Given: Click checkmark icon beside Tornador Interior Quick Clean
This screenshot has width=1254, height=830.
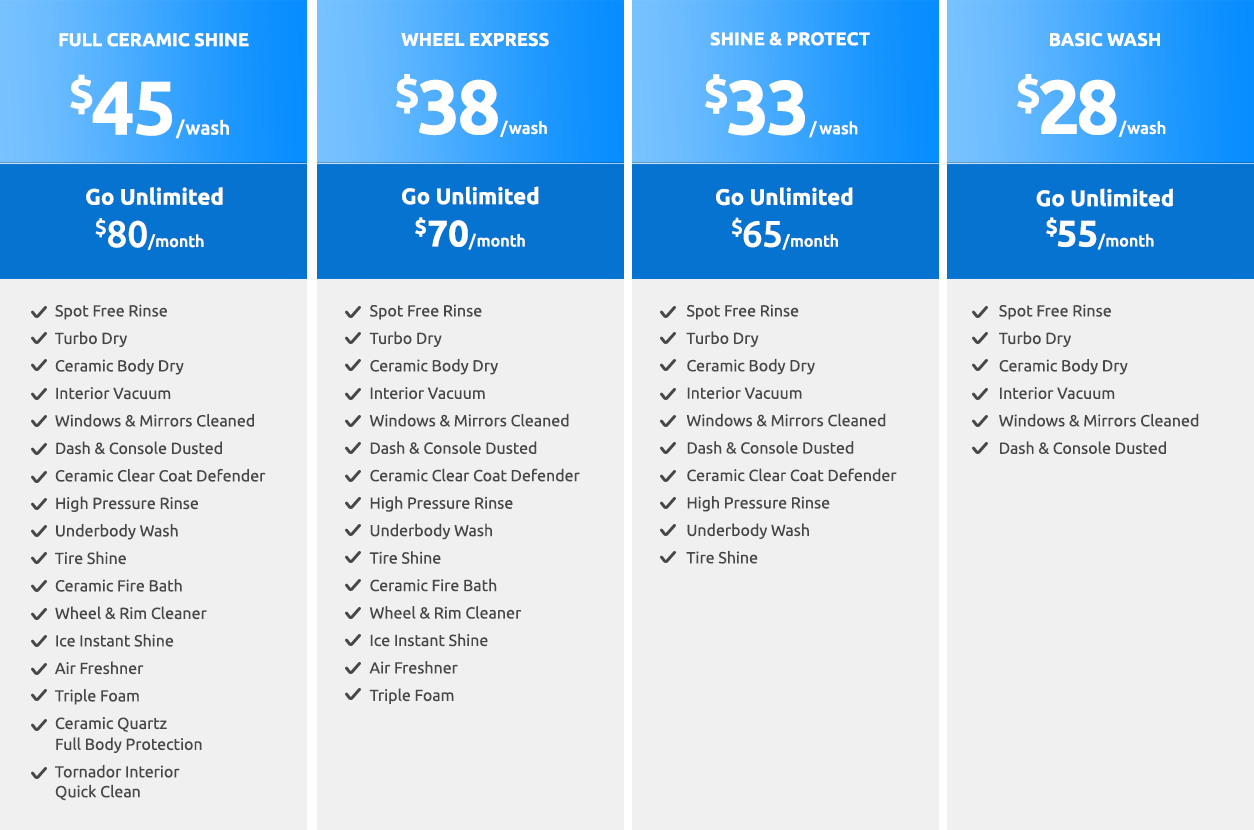Looking at the screenshot, I should coord(39,773).
